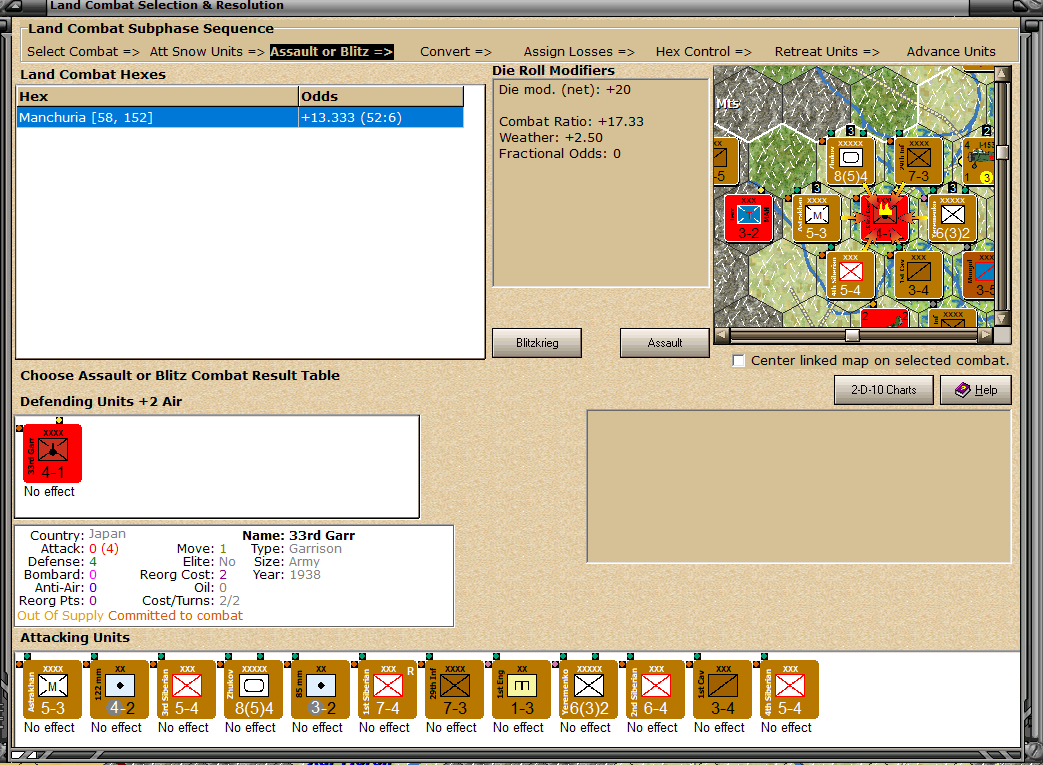Click the Convert subphase step
The height and width of the screenshot is (765, 1043).
coord(456,51)
